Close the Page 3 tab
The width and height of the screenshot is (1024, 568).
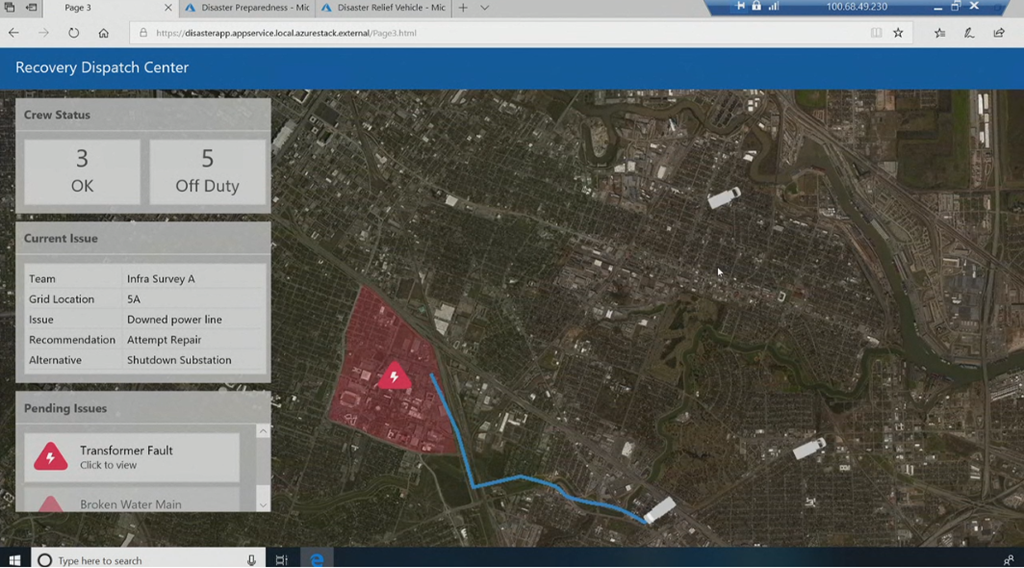click(x=168, y=8)
